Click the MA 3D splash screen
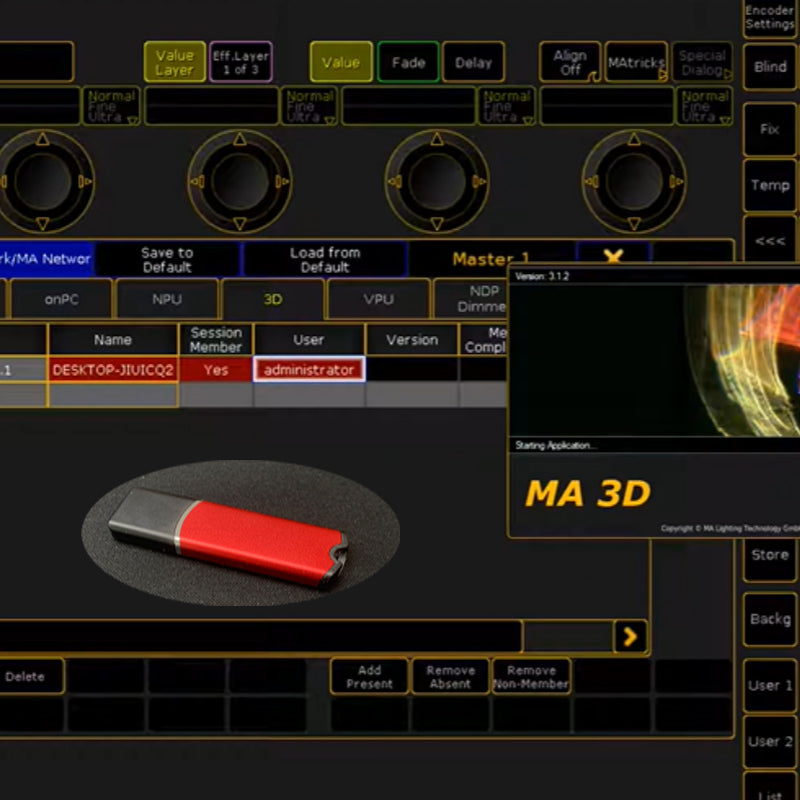This screenshot has width=800, height=800. pyautogui.click(x=654, y=402)
